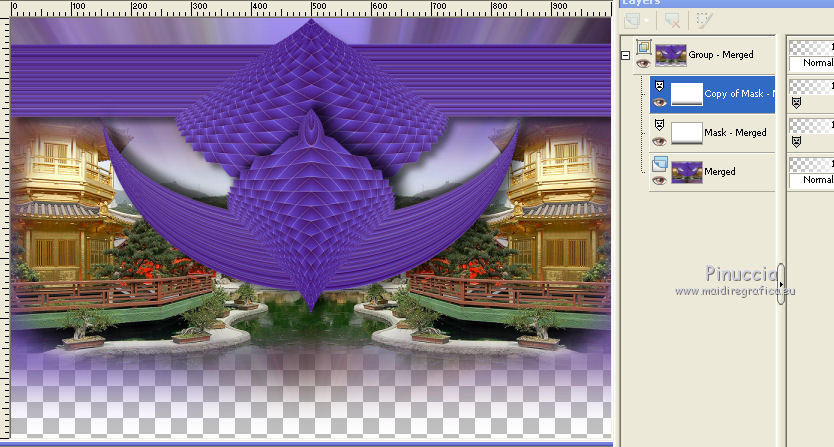Click the Delete Layer toolbar icon
834x447 pixels.
(672, 21)
